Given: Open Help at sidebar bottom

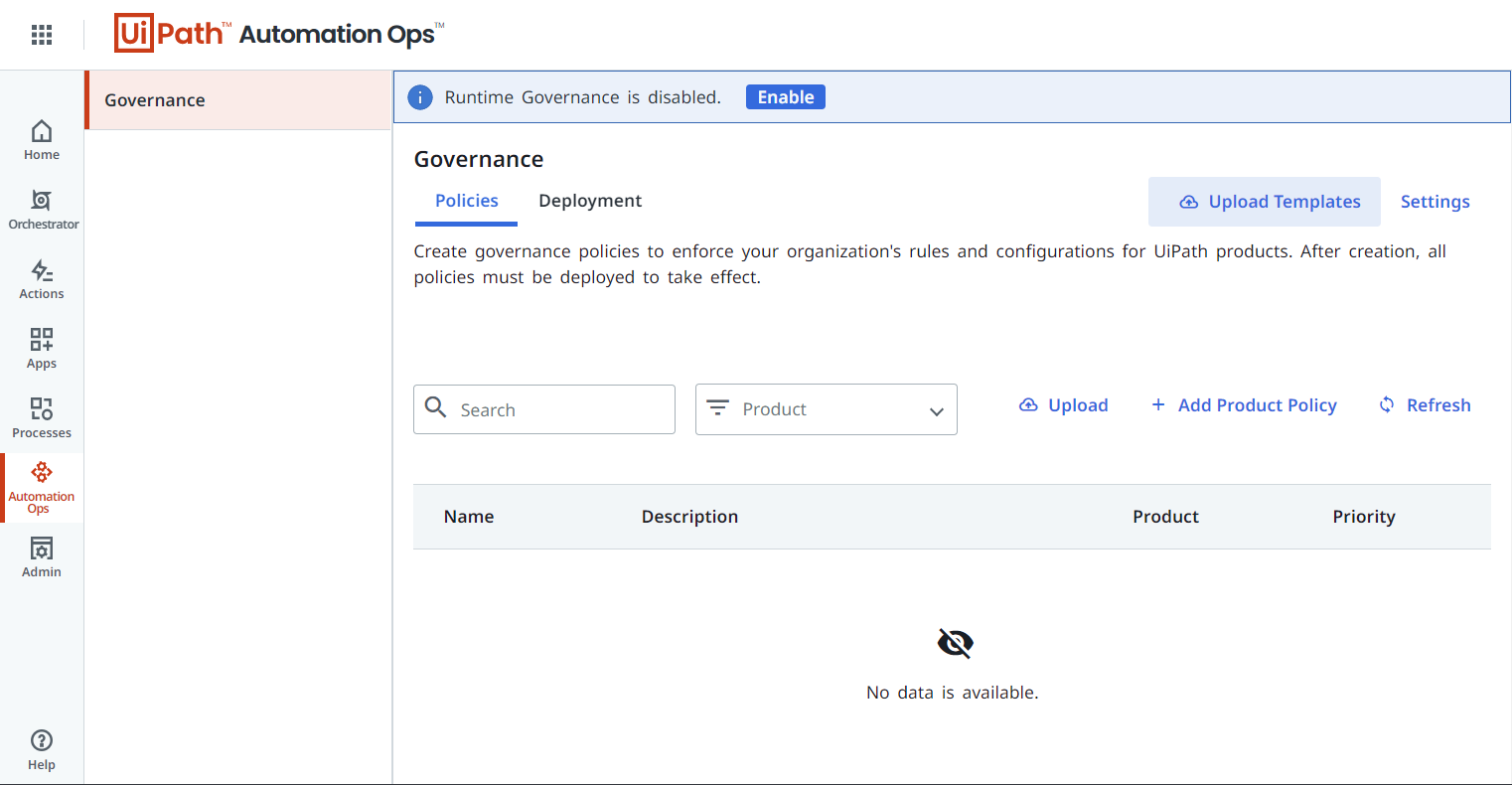Looking at the screenshot, I should click(x=42, y=750).
